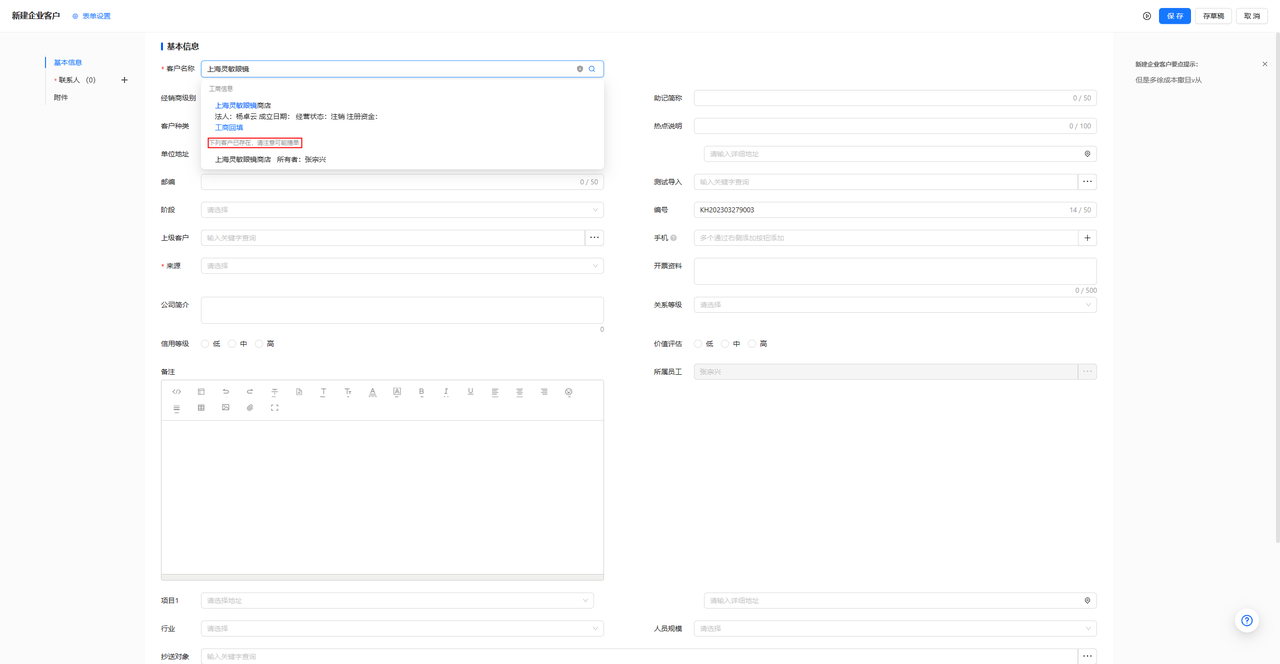Go to 联系人 (0) section in sidebar
The height and width of the screenshot is (664, 1280).
[x=77, y=80]
